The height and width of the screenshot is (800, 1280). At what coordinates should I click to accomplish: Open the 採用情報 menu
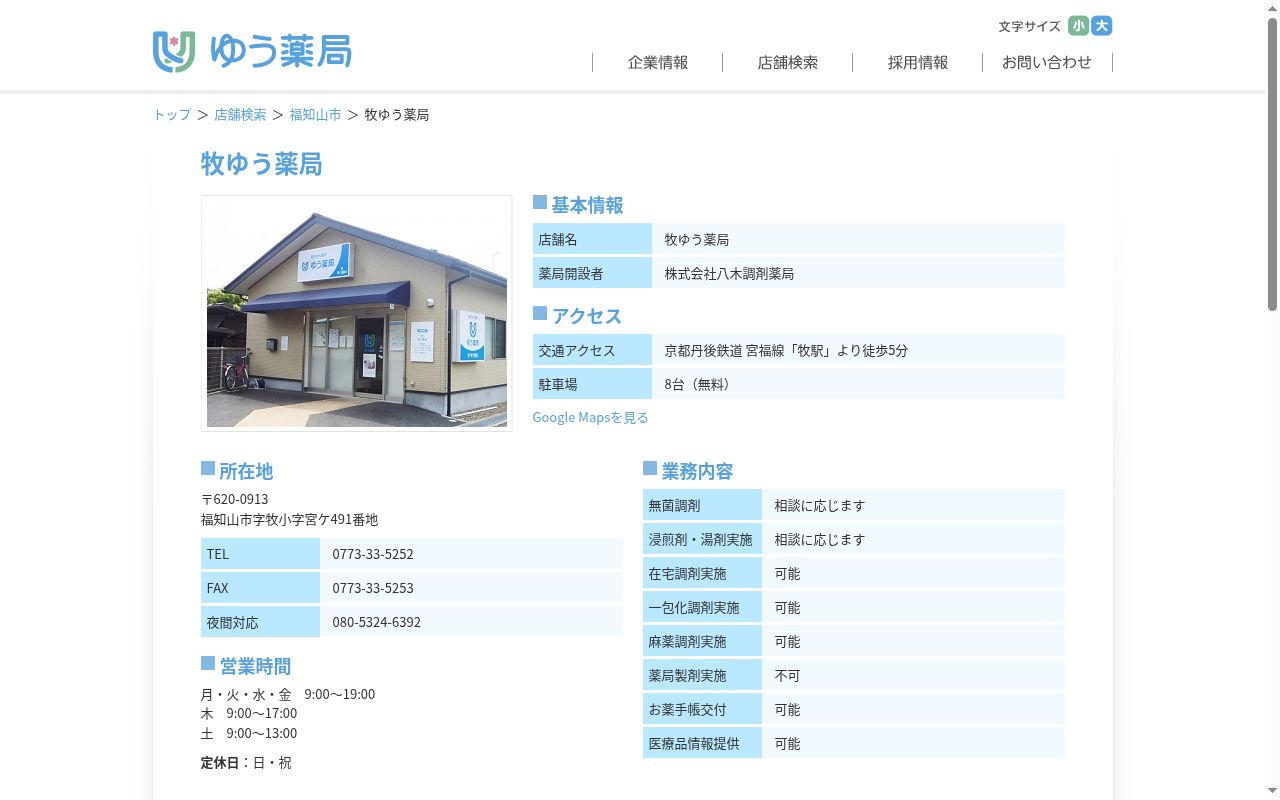pos(918,62)
